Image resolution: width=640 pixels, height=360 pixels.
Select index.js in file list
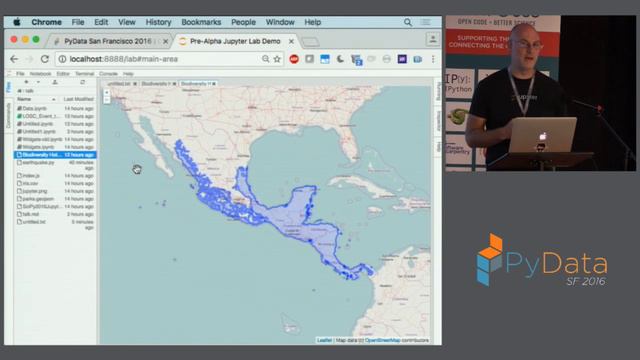55,176
